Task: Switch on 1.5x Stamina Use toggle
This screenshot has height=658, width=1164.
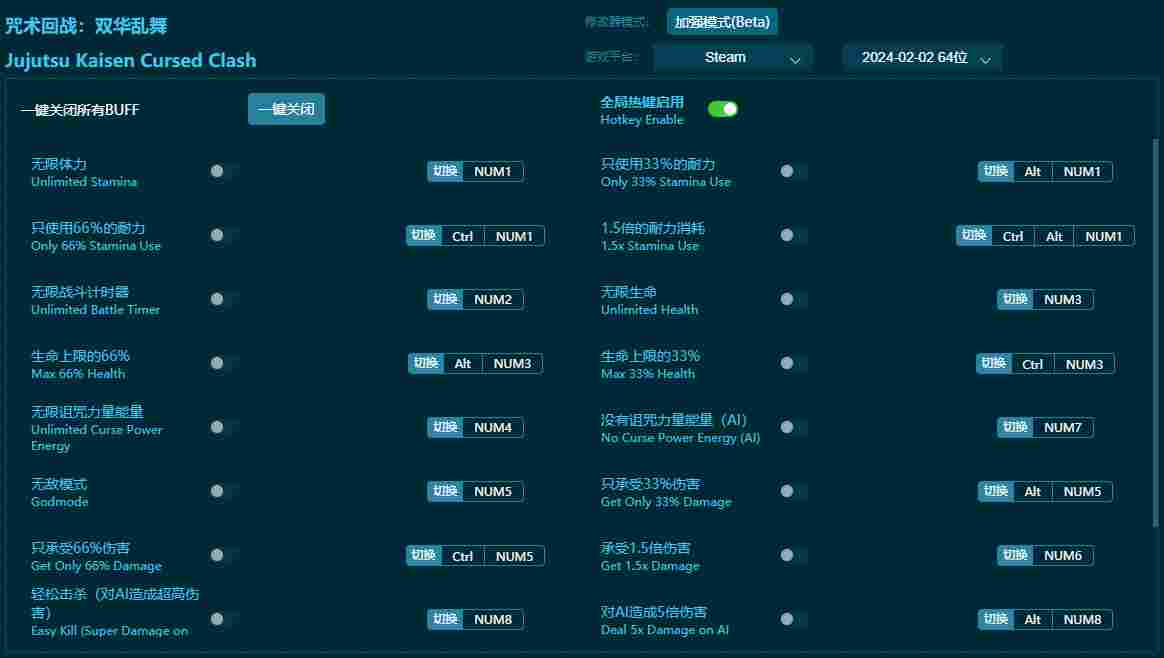Action: tap(794, 235)
